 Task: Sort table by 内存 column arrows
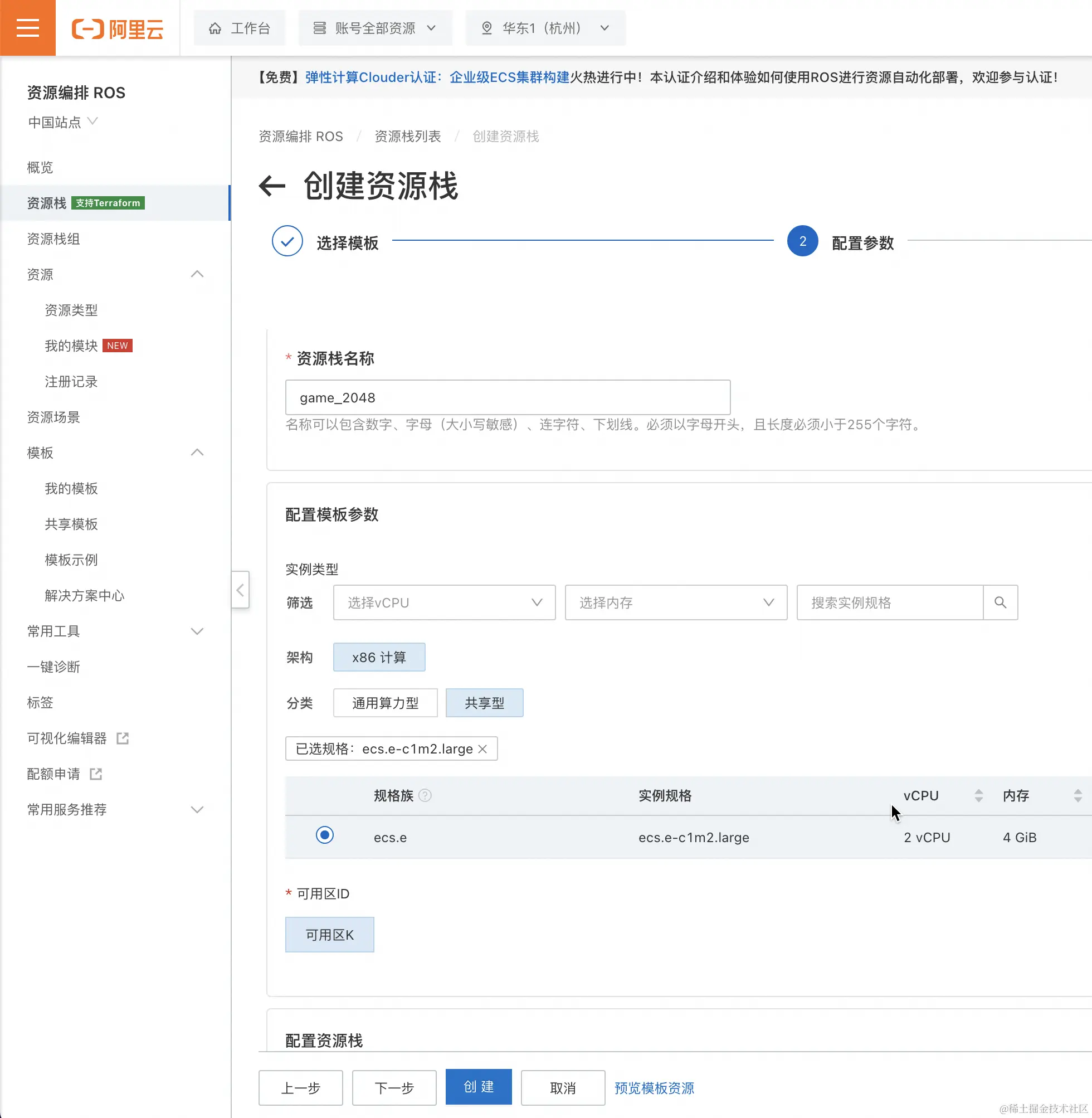coord(1078,796)
